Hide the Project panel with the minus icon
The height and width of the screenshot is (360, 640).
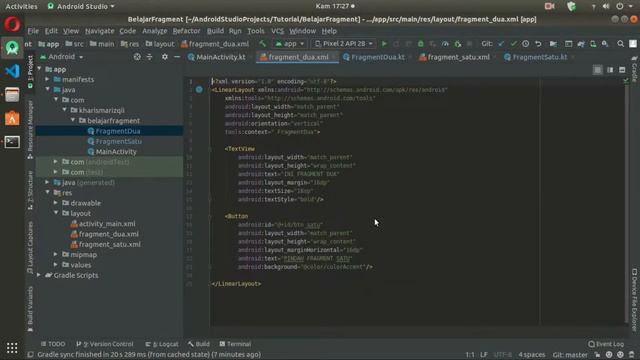point(177,57)
